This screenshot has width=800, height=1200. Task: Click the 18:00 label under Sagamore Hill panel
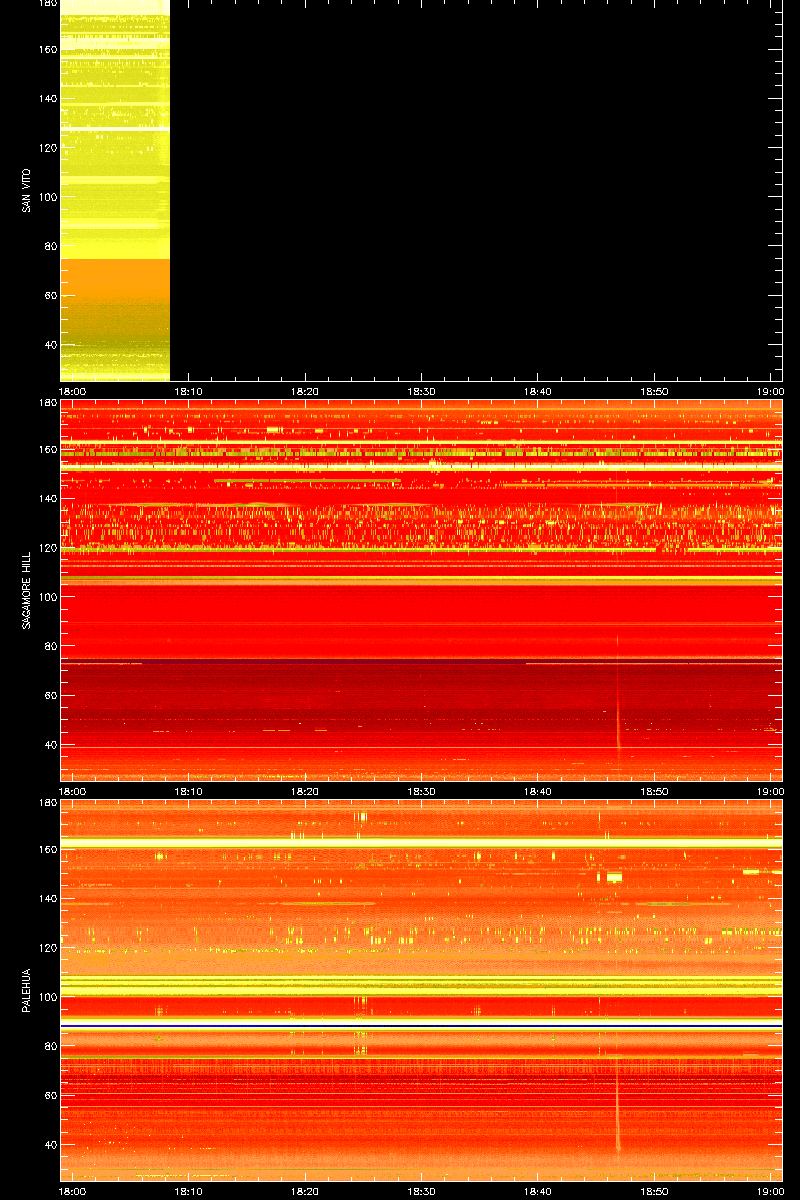point(73,792)
